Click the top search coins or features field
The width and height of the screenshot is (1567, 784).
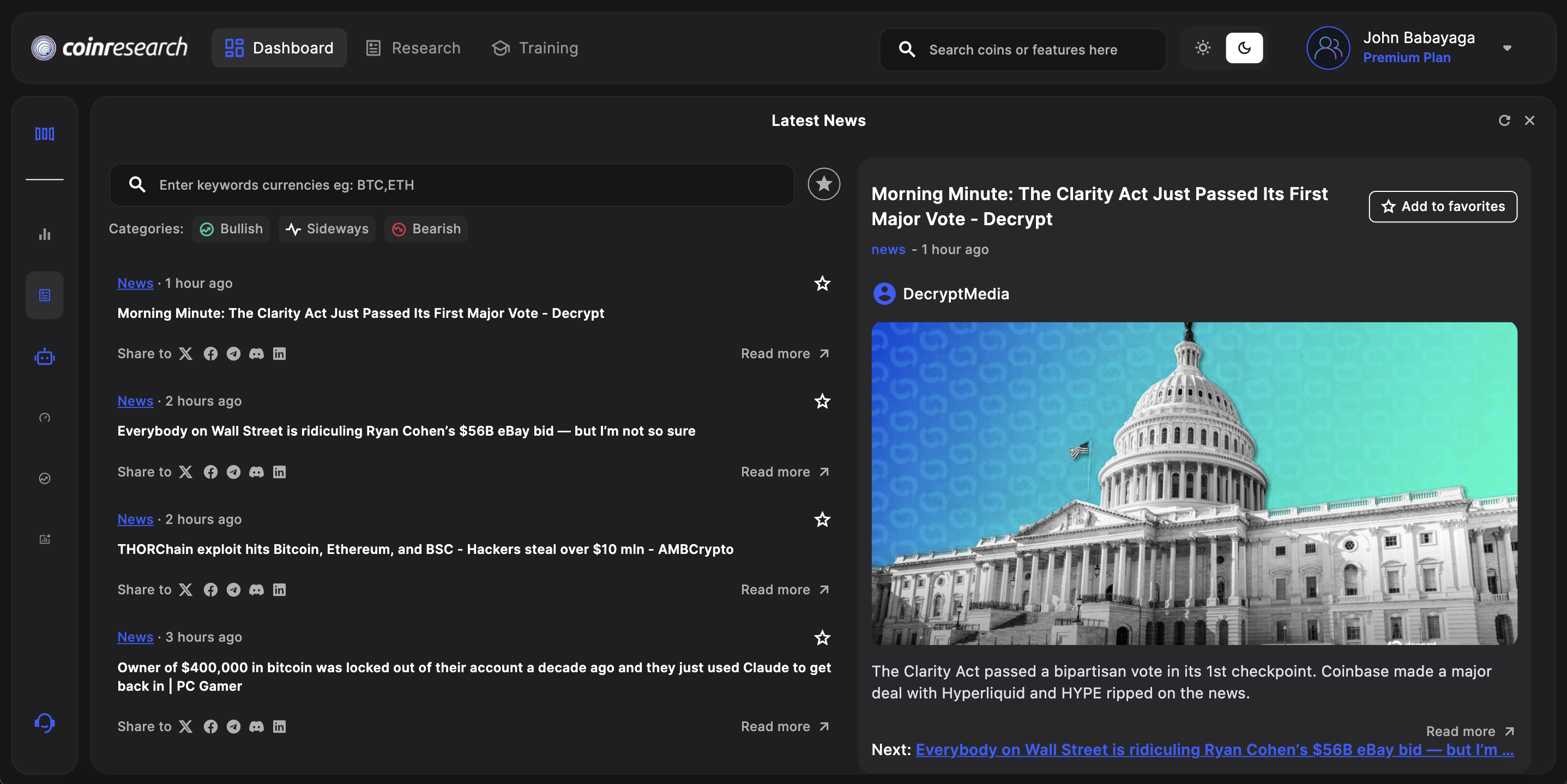[x=1022, y=49]
